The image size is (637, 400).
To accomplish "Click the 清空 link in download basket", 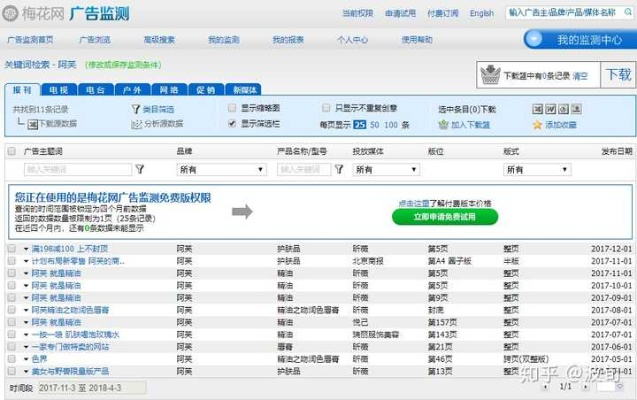I will [x=580, y=76].
